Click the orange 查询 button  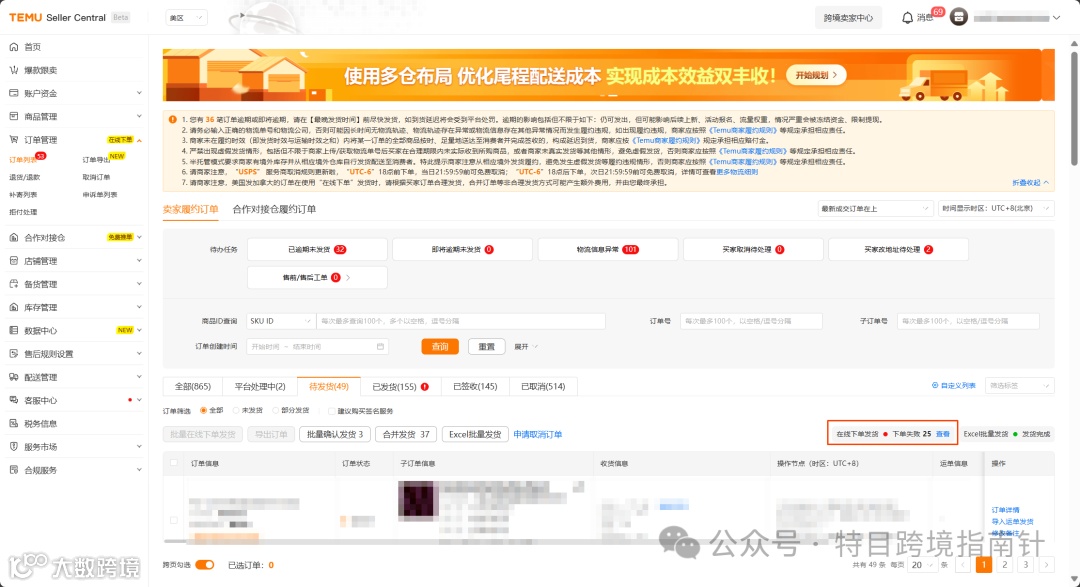pyautogui.click(x=440, y=347)
